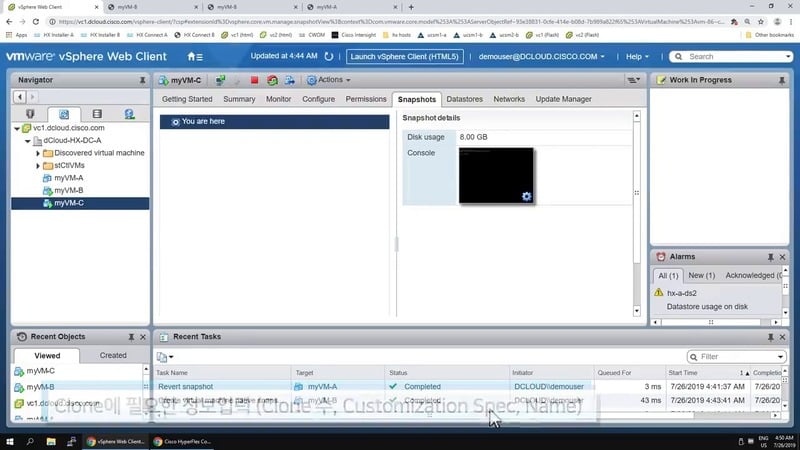Show the New (1) alarms tab

[702, 275]
